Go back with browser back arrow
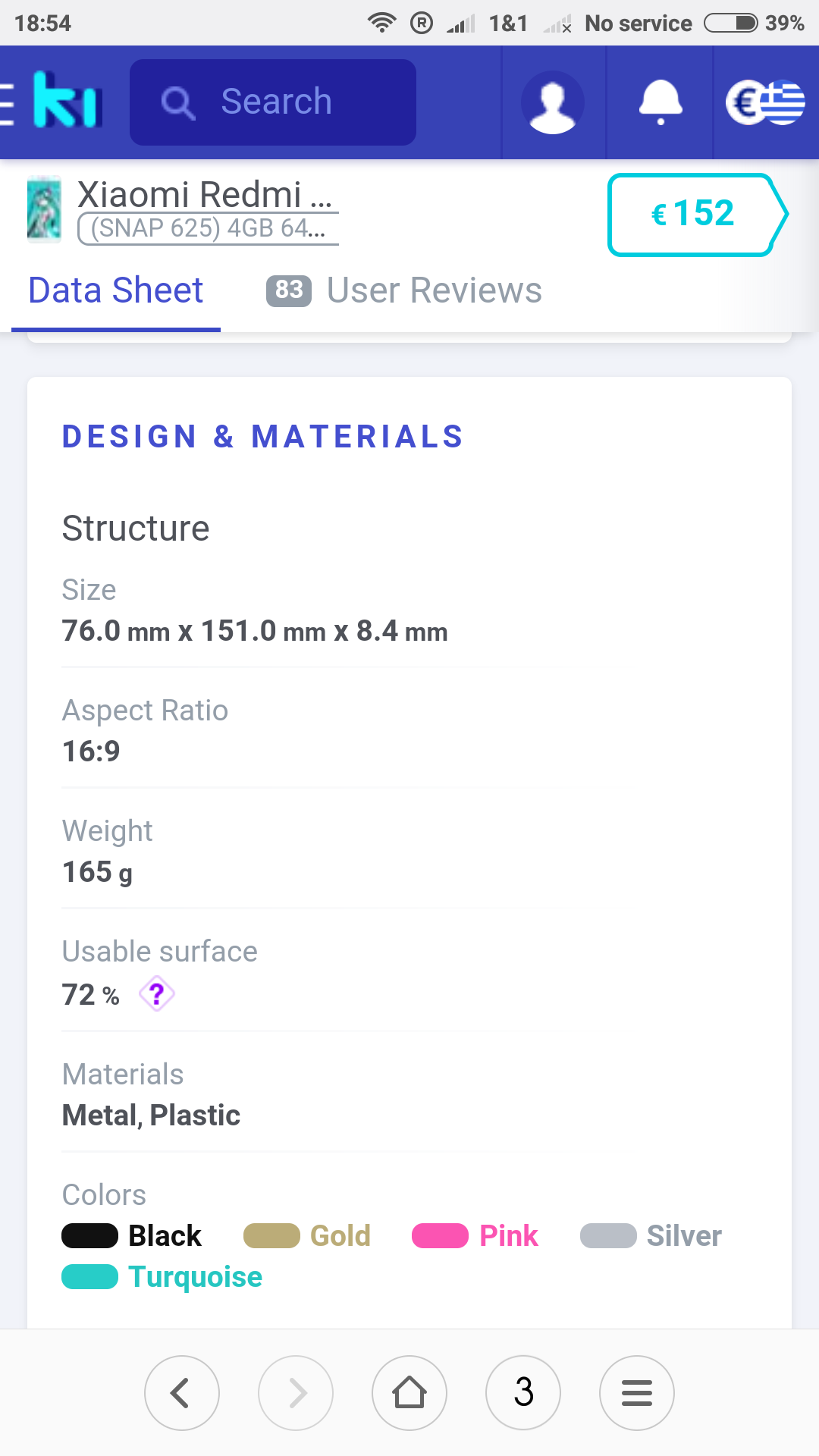The image size is (819, 1456). tap(182, 1393)
